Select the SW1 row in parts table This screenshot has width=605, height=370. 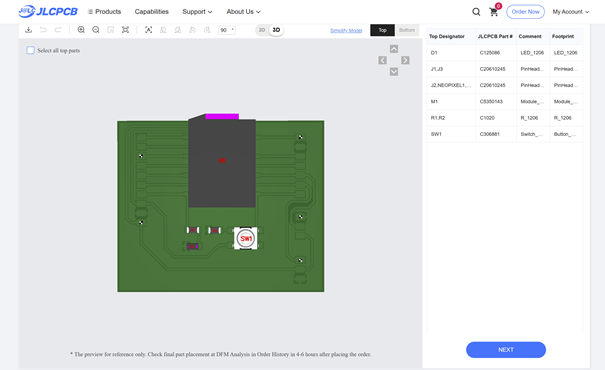click(505, 134)
